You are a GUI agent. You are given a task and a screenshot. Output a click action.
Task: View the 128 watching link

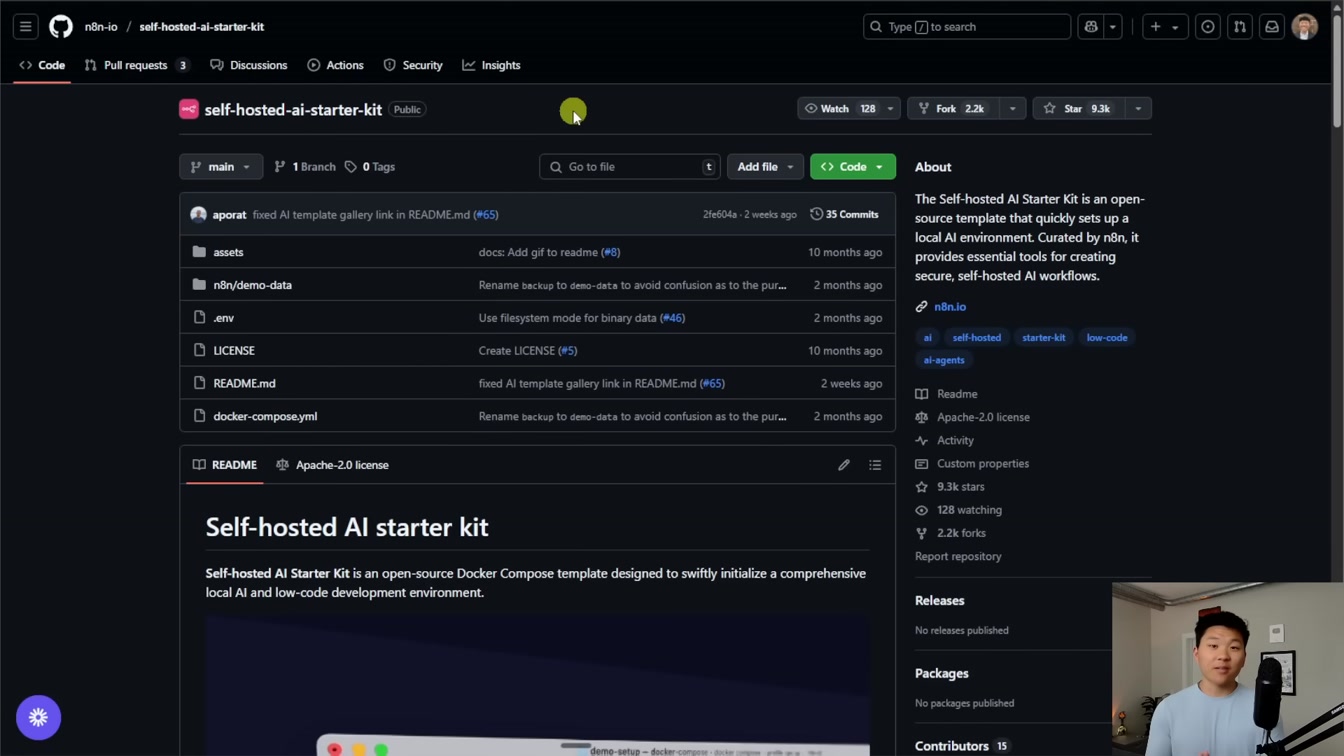[x=959, y=510]
